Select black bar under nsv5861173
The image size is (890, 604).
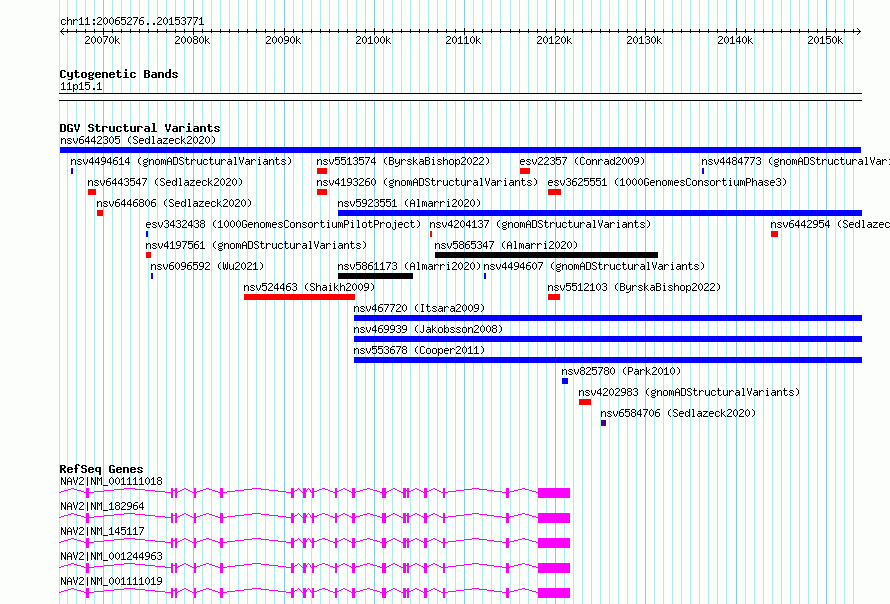tap(375, 276)
